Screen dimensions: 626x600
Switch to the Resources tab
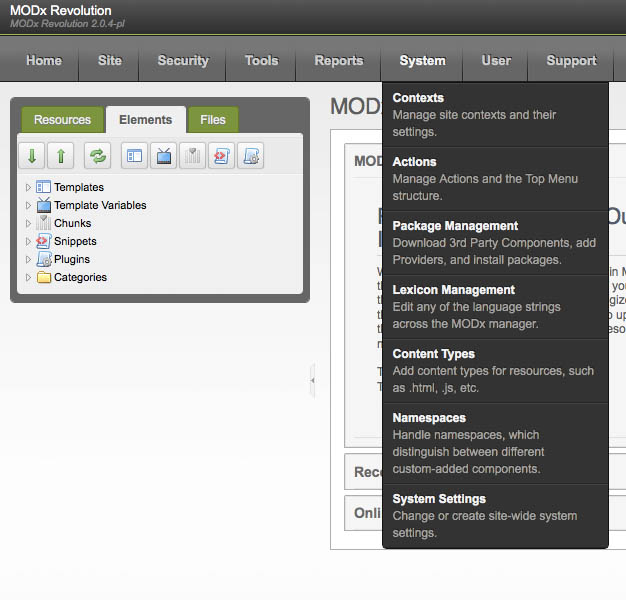[x=62, y=119]
